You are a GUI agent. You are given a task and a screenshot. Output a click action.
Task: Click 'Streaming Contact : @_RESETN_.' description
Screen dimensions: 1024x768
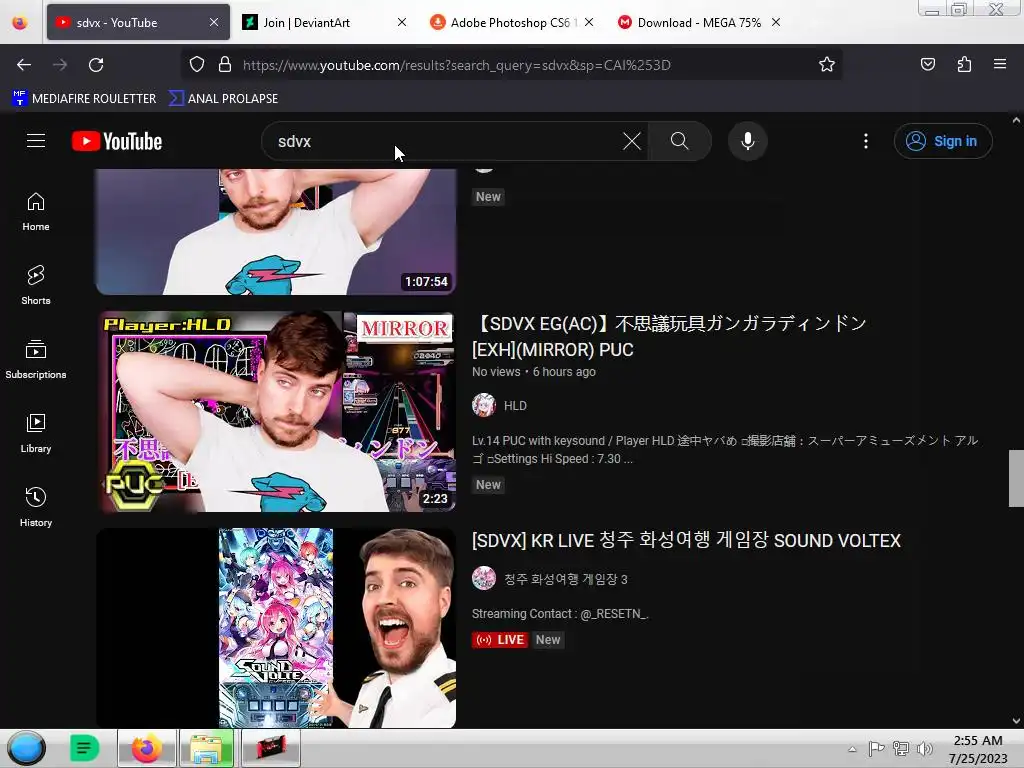(x=560, y=614)
